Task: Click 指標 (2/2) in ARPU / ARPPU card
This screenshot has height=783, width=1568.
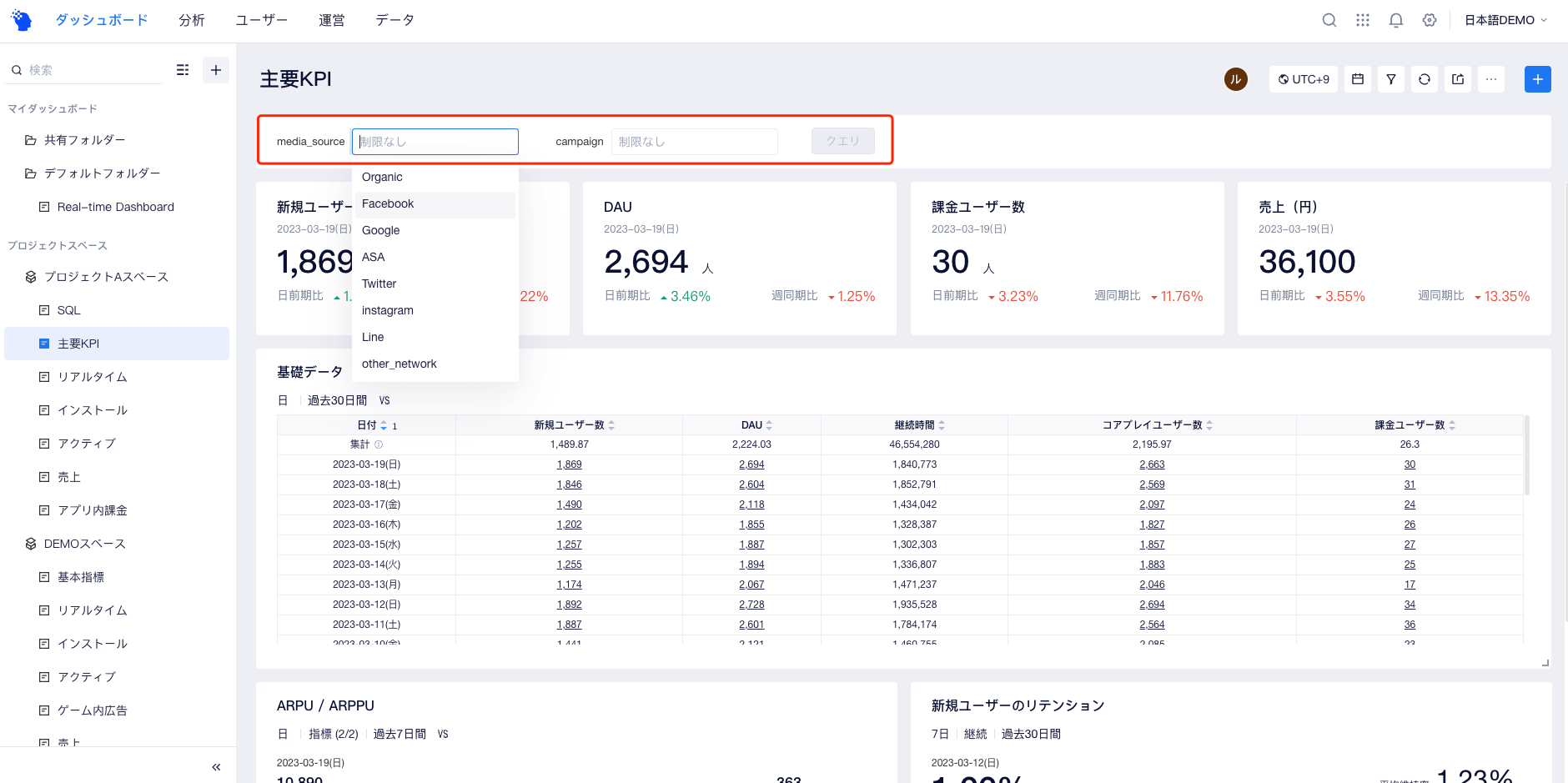Action: pos(334,734)
